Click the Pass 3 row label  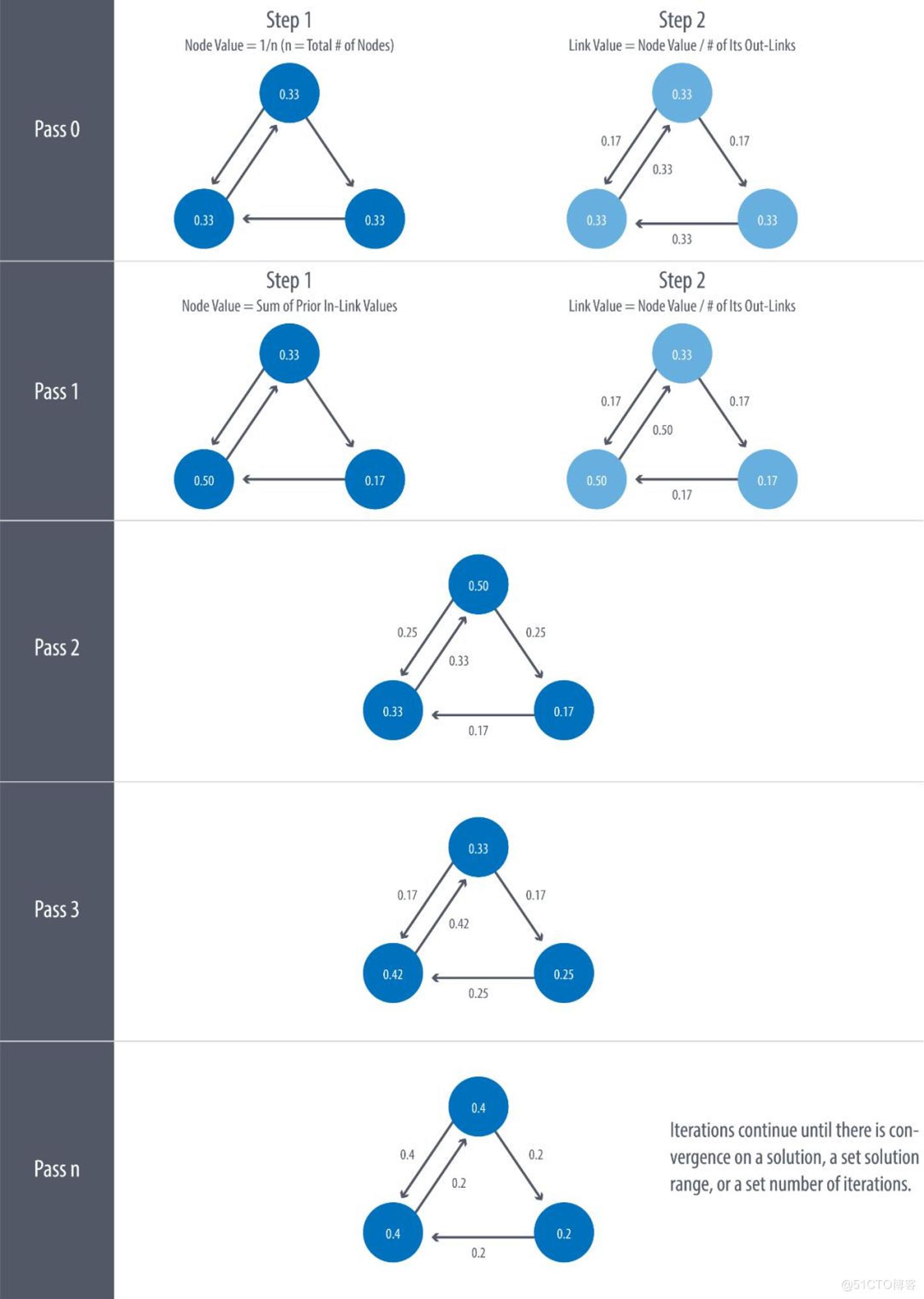(57, 909)
